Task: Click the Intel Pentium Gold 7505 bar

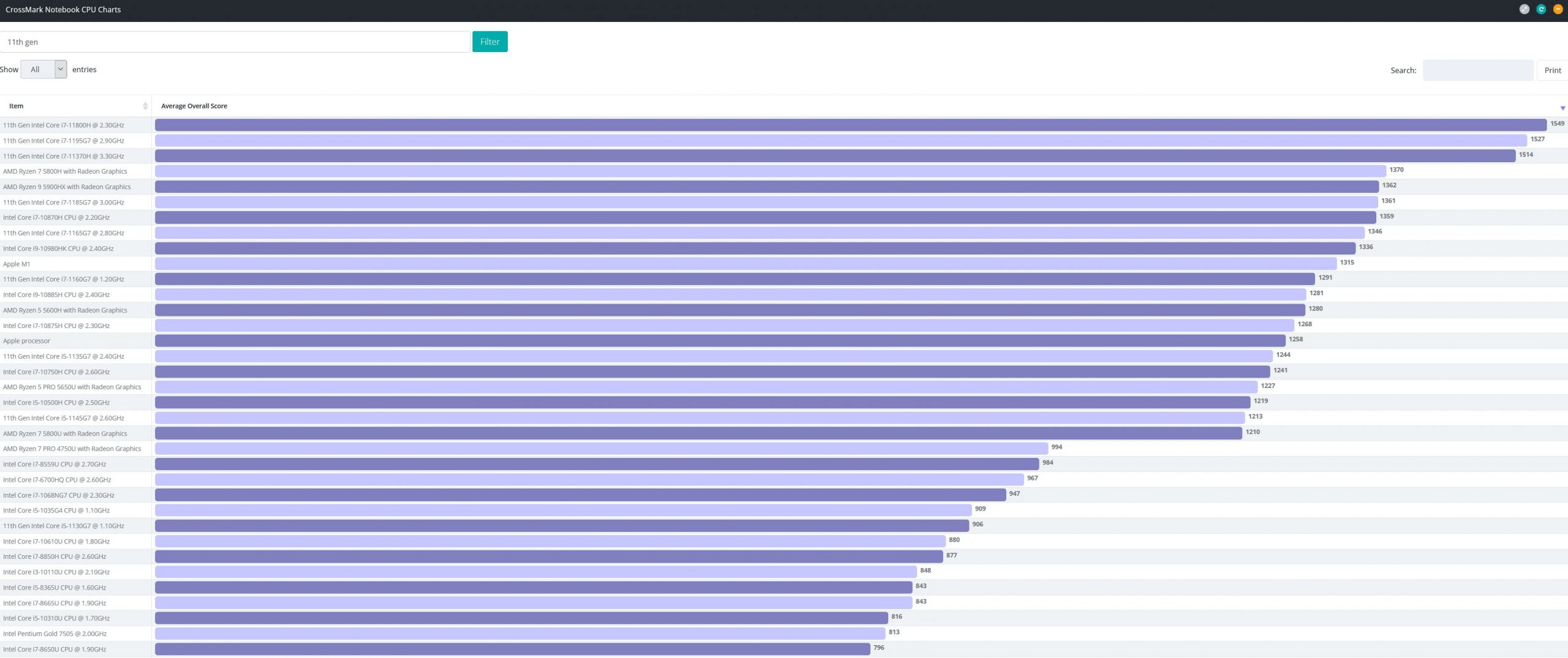Action: [519, 634]
